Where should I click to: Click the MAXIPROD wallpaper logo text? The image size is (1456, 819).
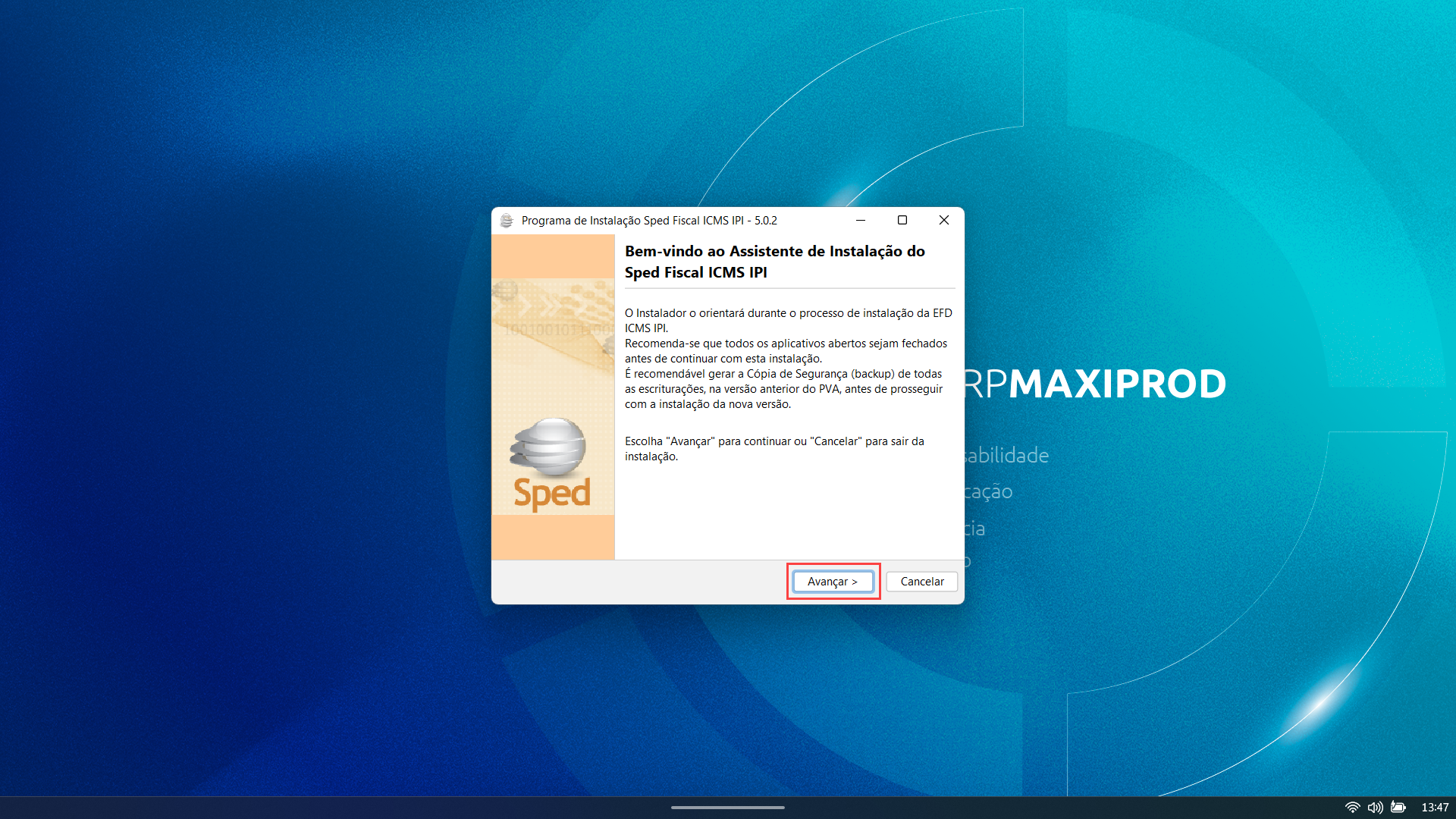(1116, 384)
